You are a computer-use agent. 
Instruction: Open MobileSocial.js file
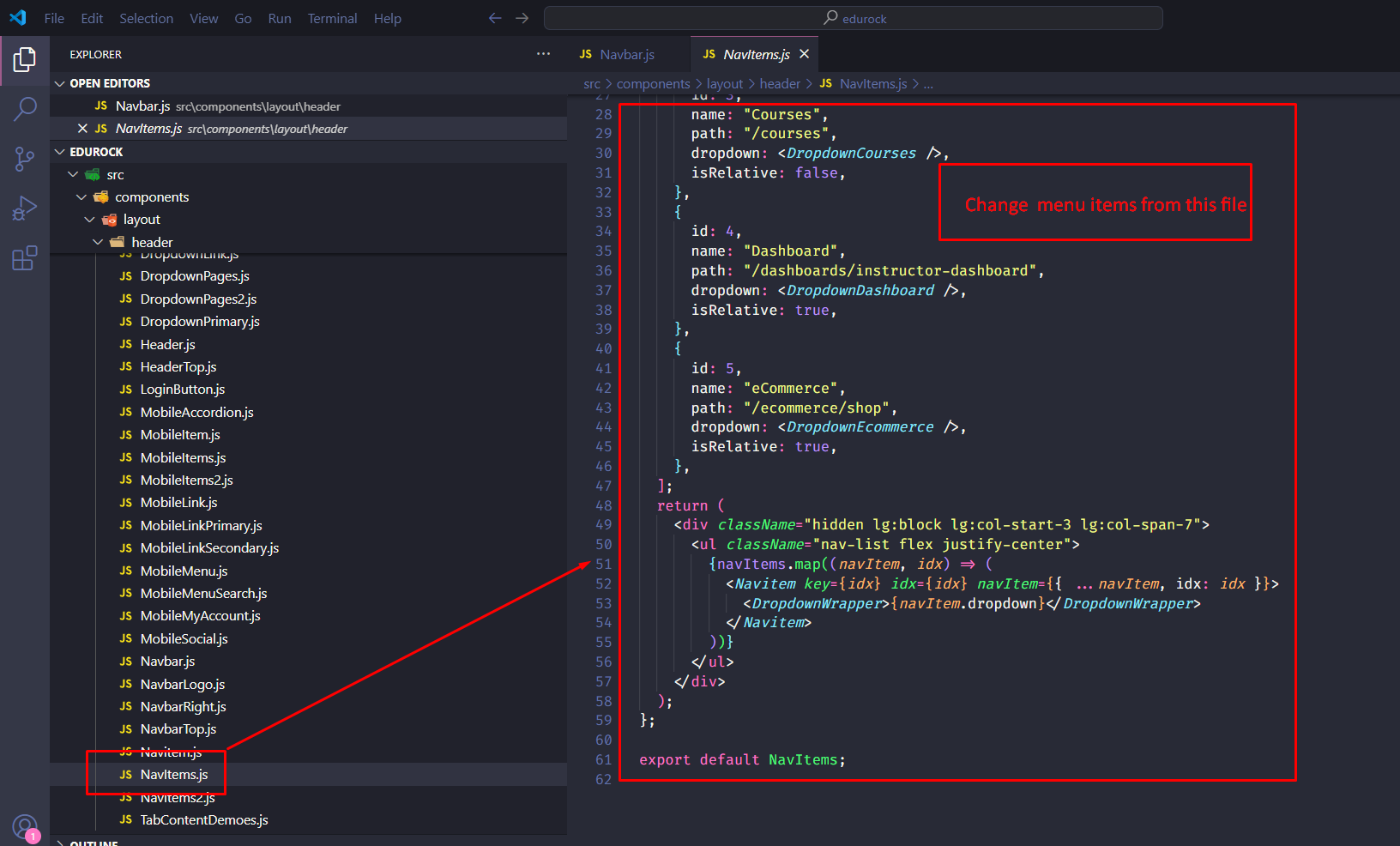(308, 638)
